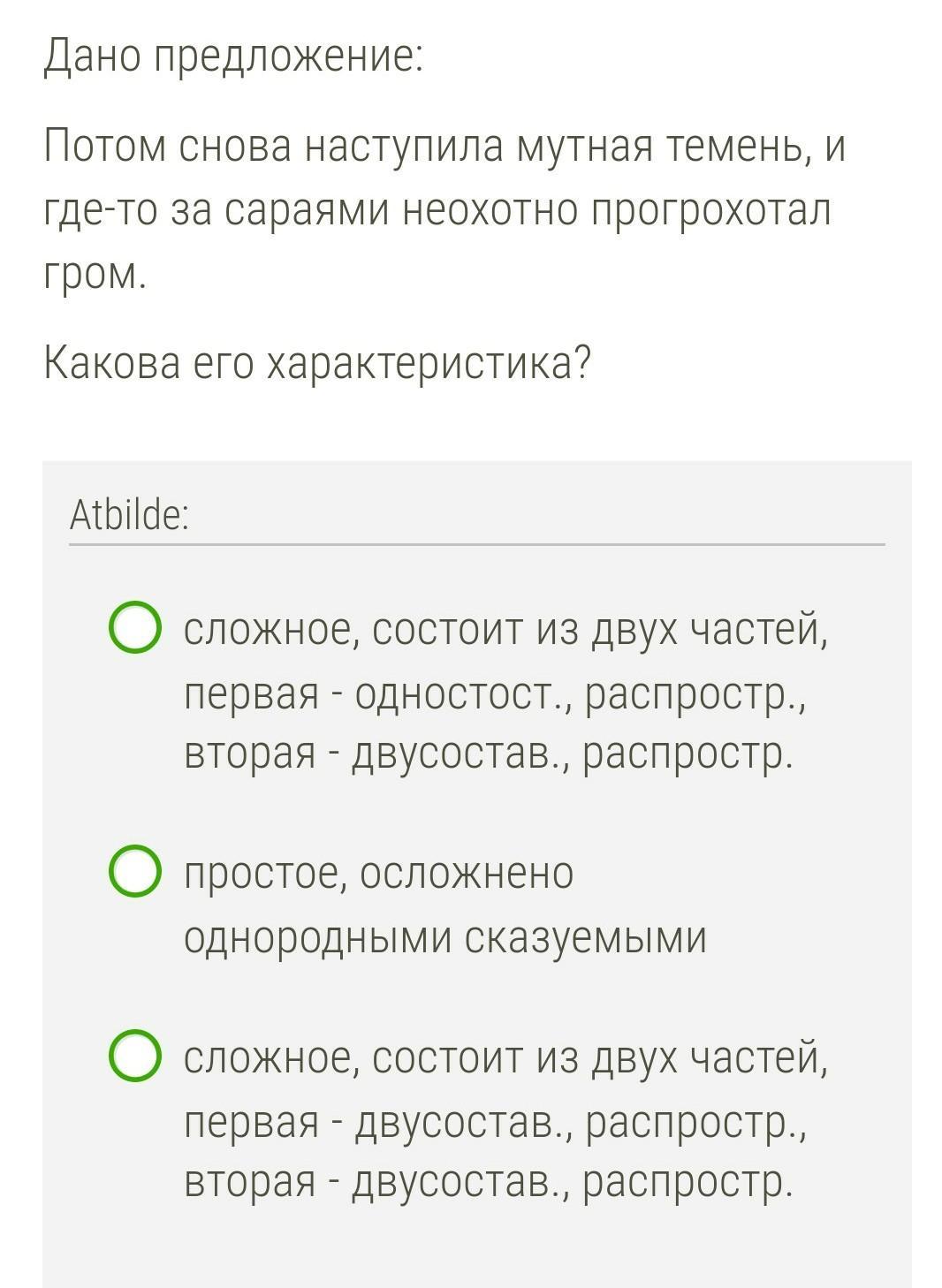Select the option with 'первая - одностост.'
Image resolution: width=942 pixels, height=1288 pixels.
tap(135, 628)
